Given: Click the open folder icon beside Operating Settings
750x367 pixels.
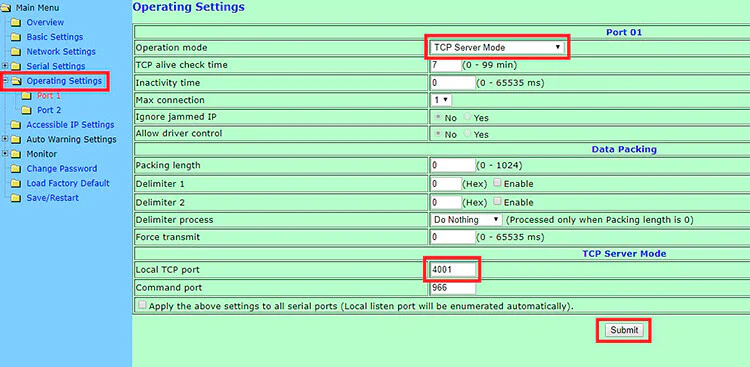Looking at the screenshot, I should [17, 81].
